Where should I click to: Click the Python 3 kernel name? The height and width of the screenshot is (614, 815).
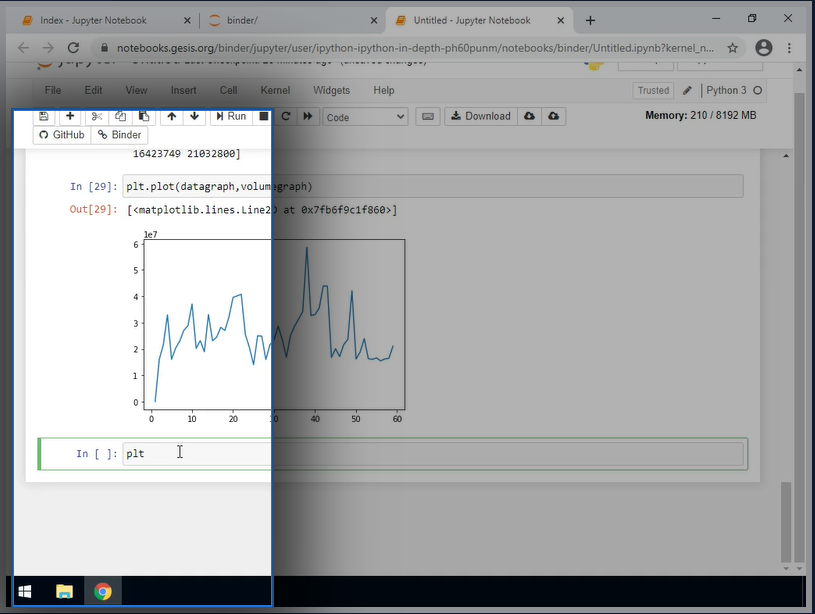726,90
